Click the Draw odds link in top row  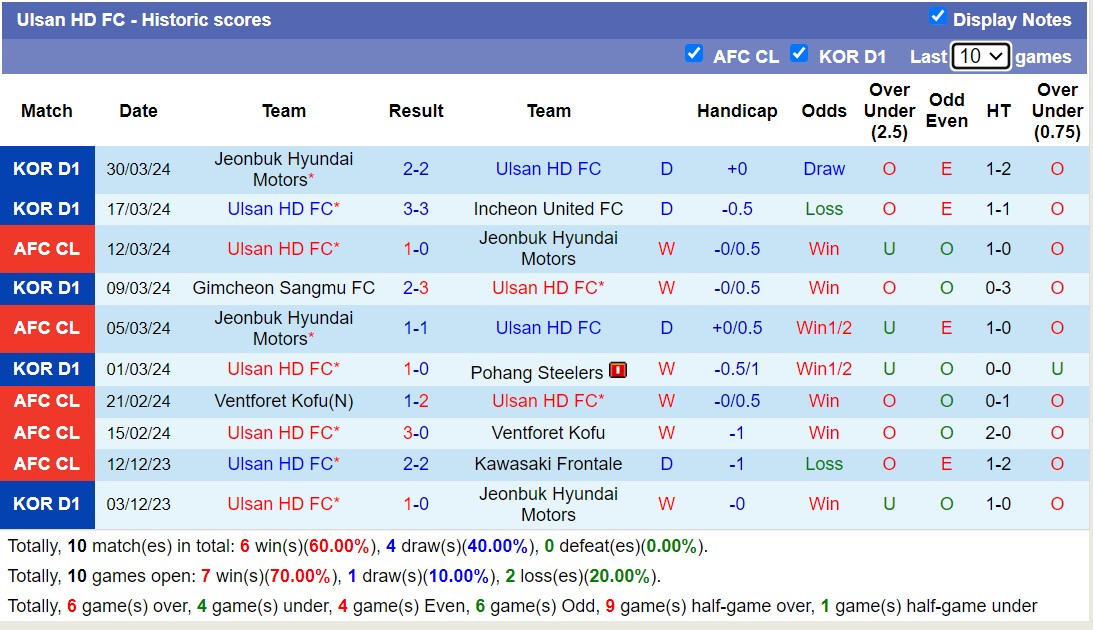(823, 169)
